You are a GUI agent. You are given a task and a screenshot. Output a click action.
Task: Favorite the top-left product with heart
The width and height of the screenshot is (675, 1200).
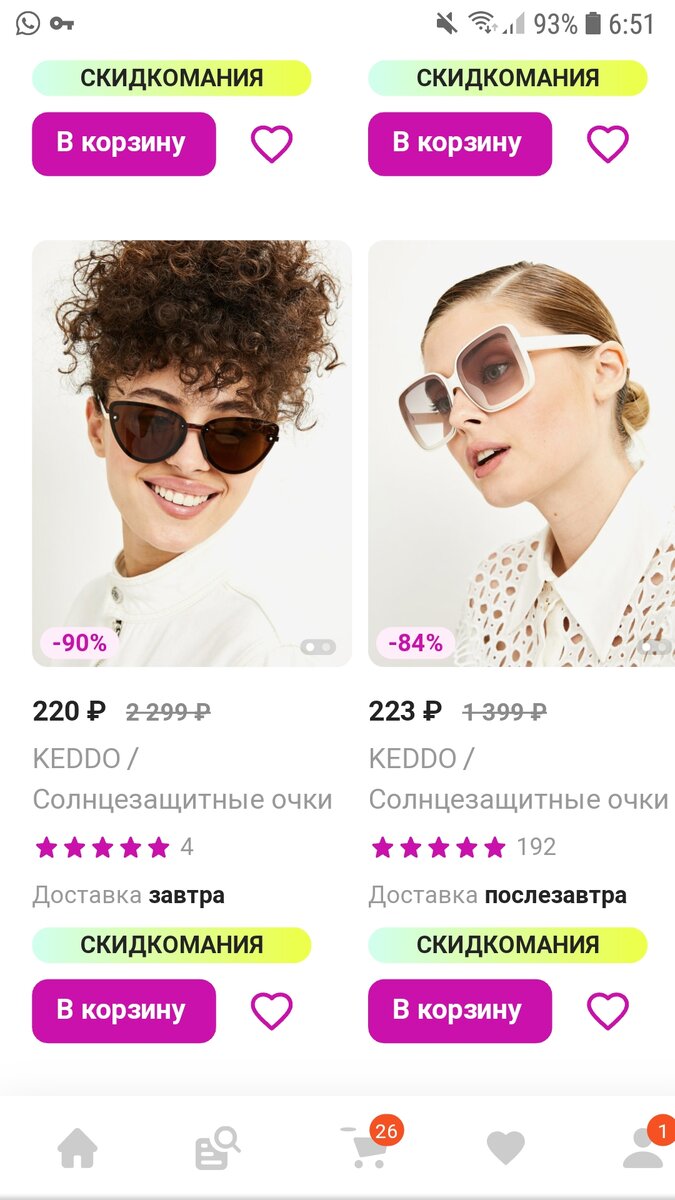pos(271,144)
